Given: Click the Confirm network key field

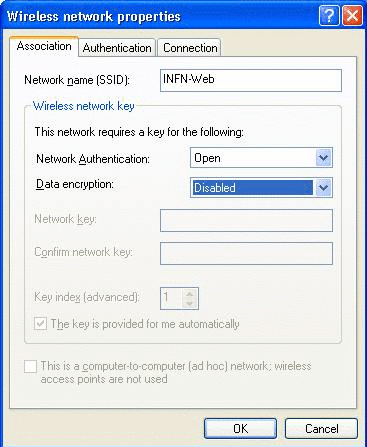Looking at the screenshot, I should 246,253.
